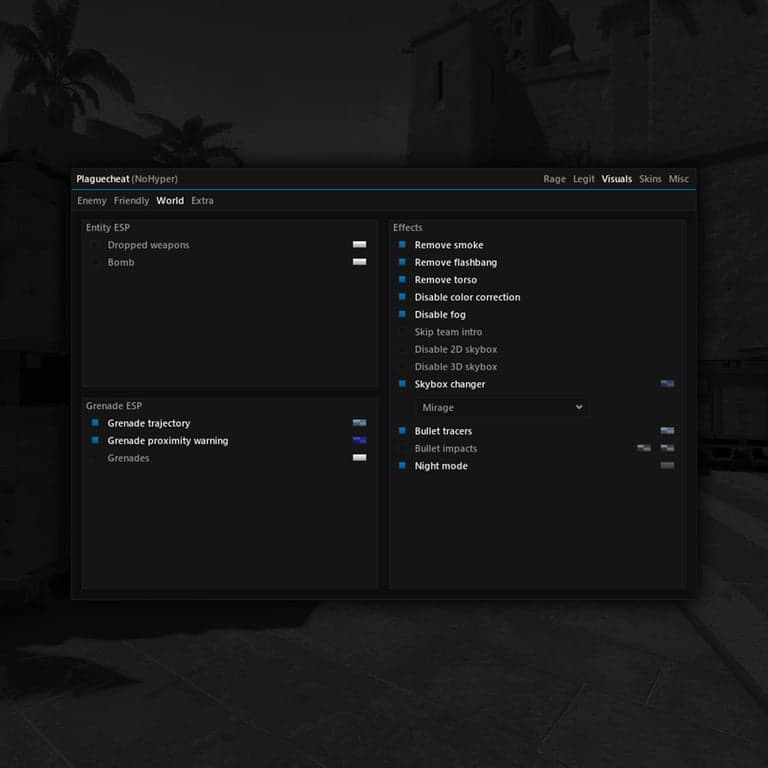This screenshot has height=768, width=768.
Task: Open Grenades color swatch
Action: (x=359, y=457)
